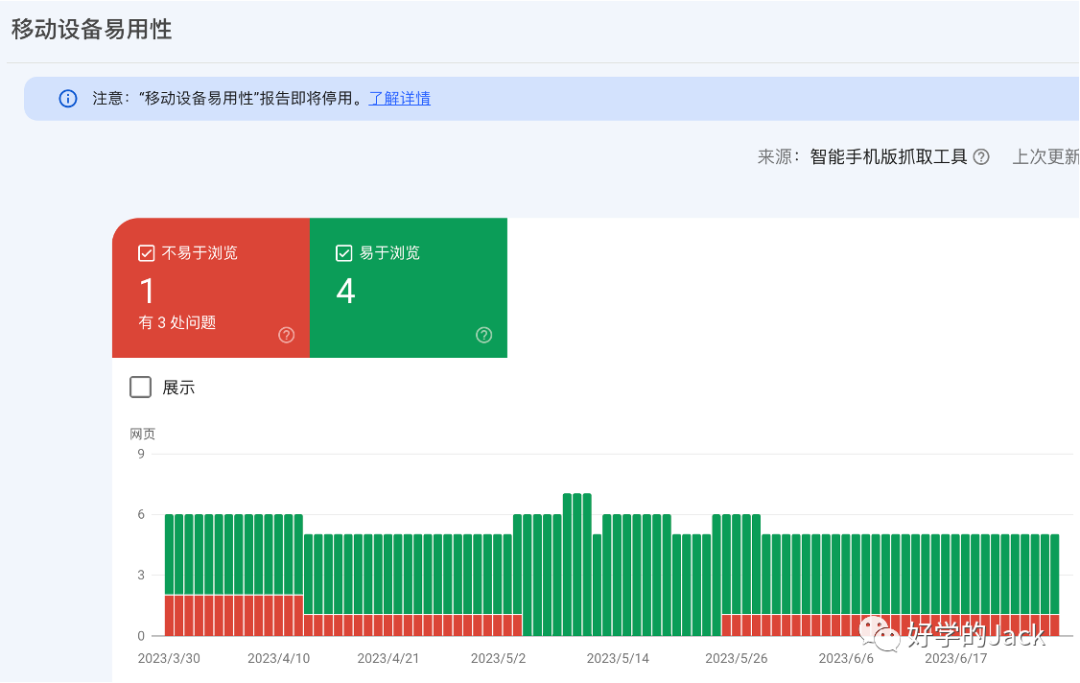The image size is (1080, 683).
Task: Click the help icon beside 智能手机版抓取工具
Action: (x=981, y=157)
